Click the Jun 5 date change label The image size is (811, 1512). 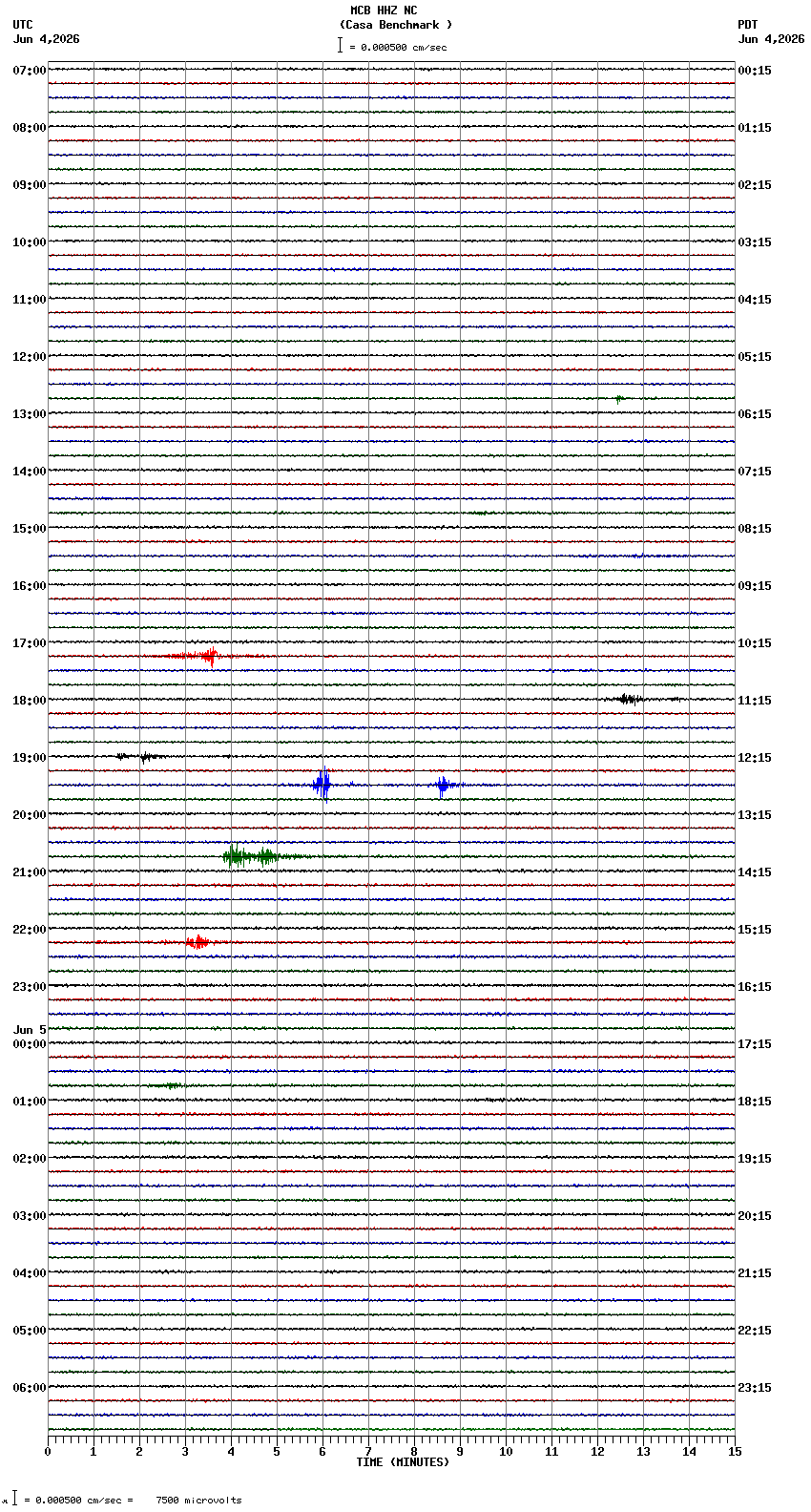[x=30, y=1030]
